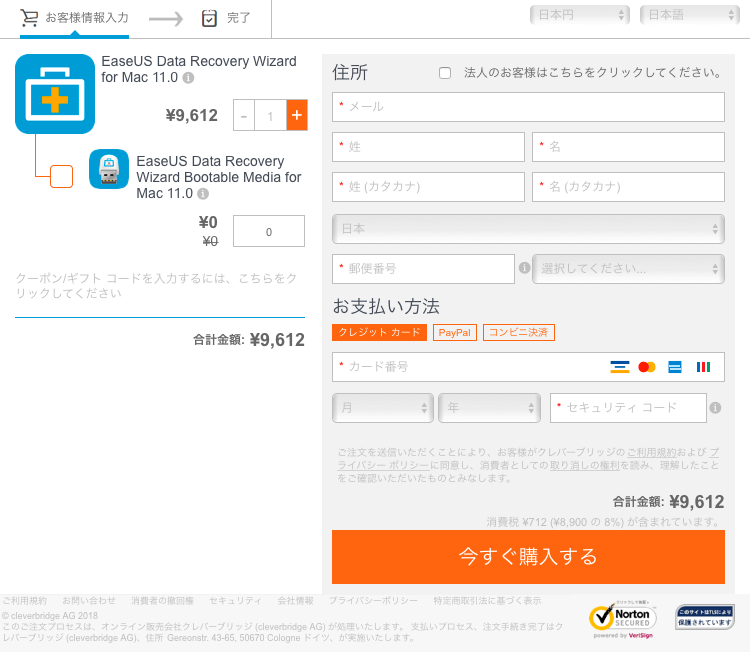Tick the corporate customer (法人) checkbox

(x=445, y=73)
